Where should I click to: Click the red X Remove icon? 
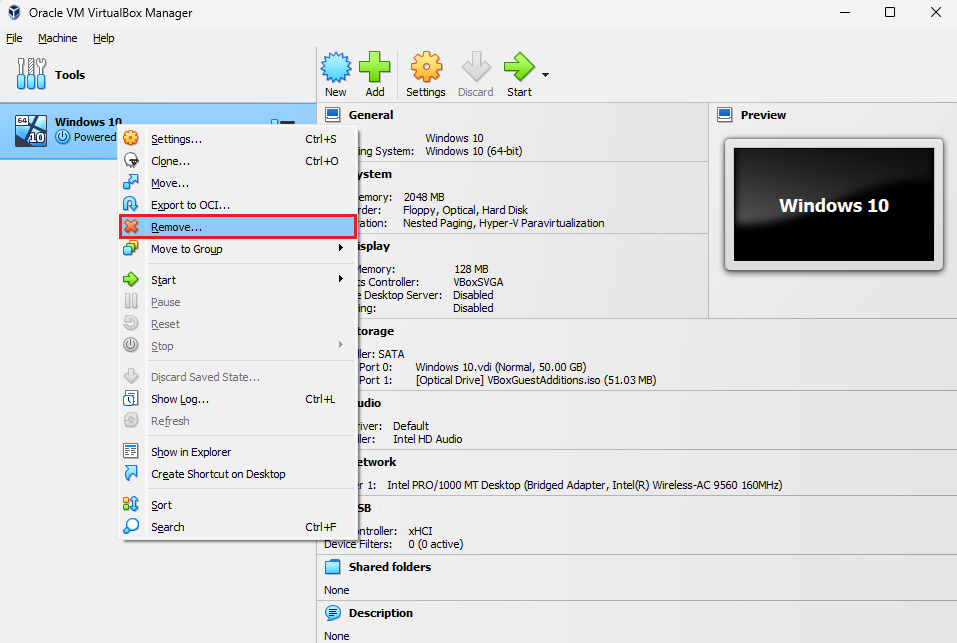[131, 226]
